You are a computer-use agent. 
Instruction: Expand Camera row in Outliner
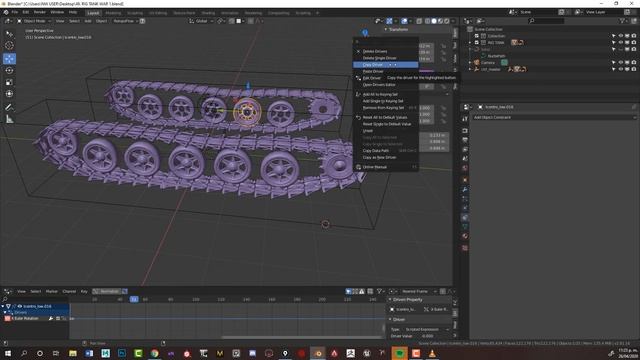coord(470,63)
